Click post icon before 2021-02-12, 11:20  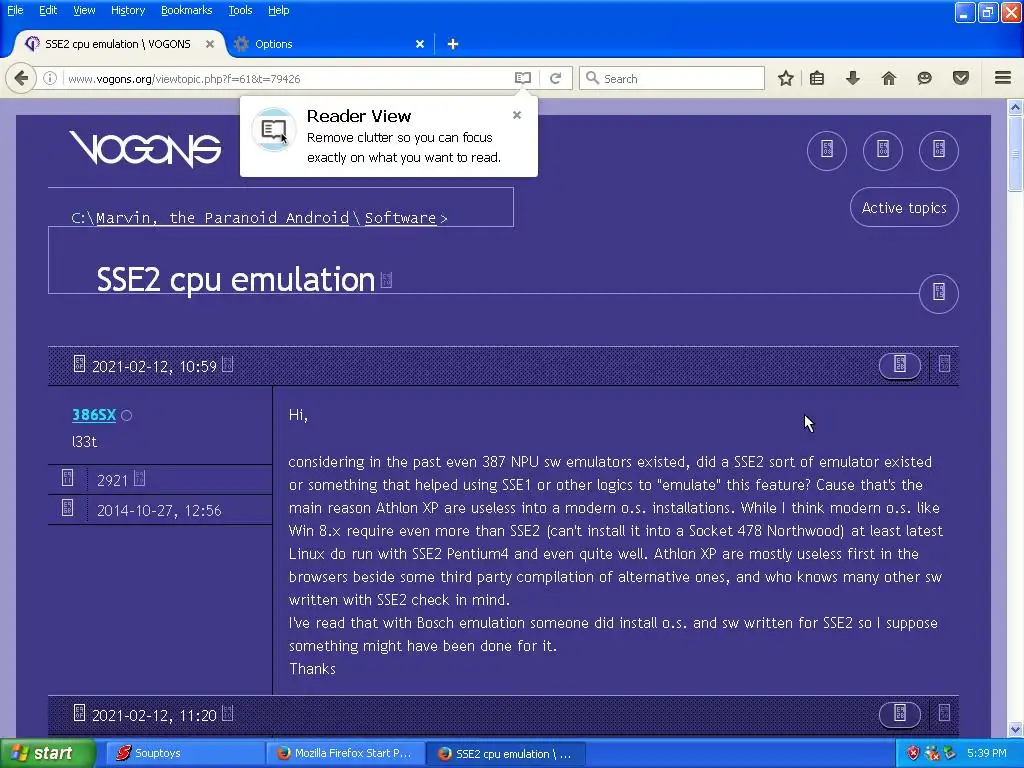[x=79, y=712]
